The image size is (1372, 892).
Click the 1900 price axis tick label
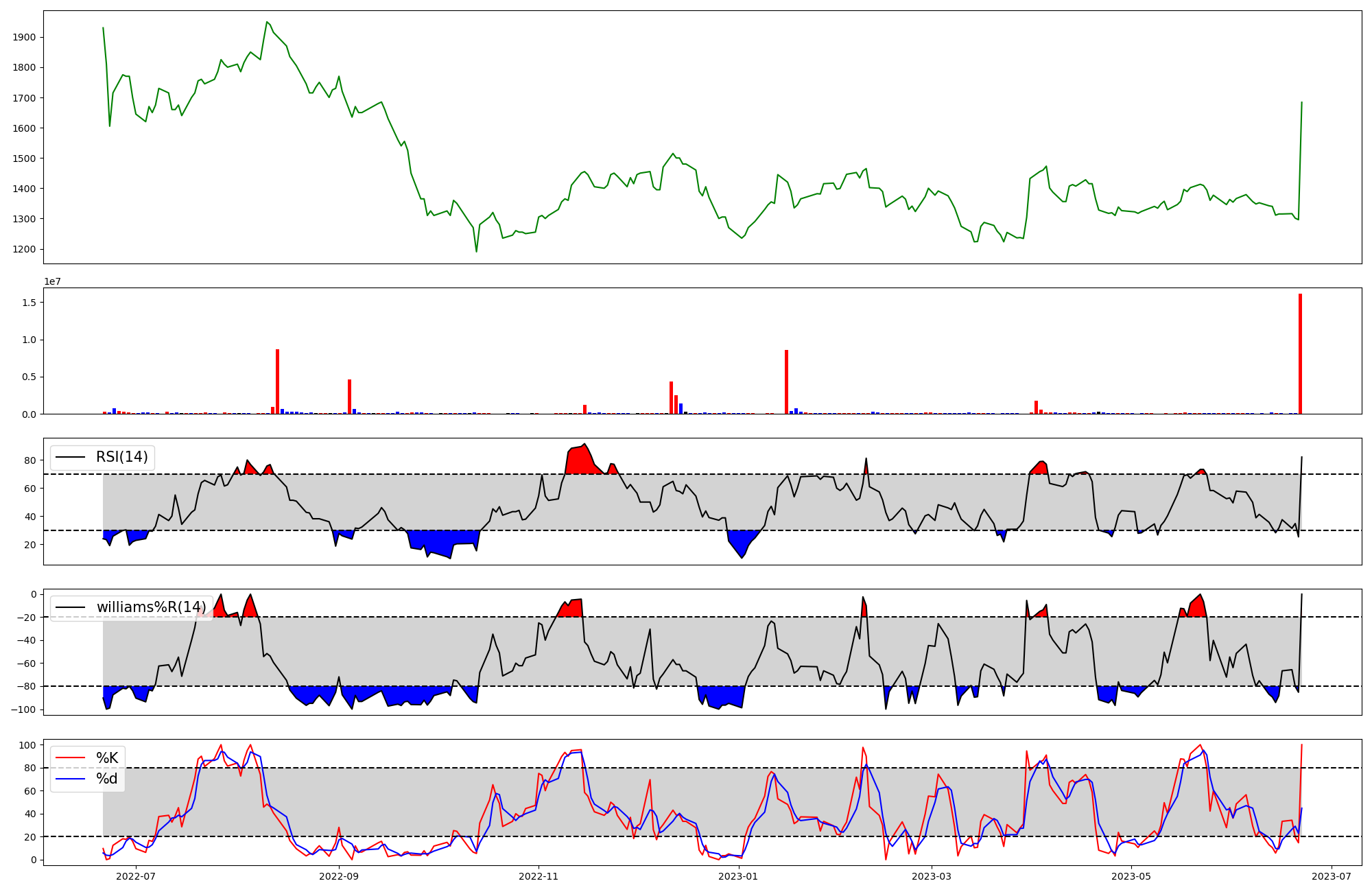[x=25, y=37]
